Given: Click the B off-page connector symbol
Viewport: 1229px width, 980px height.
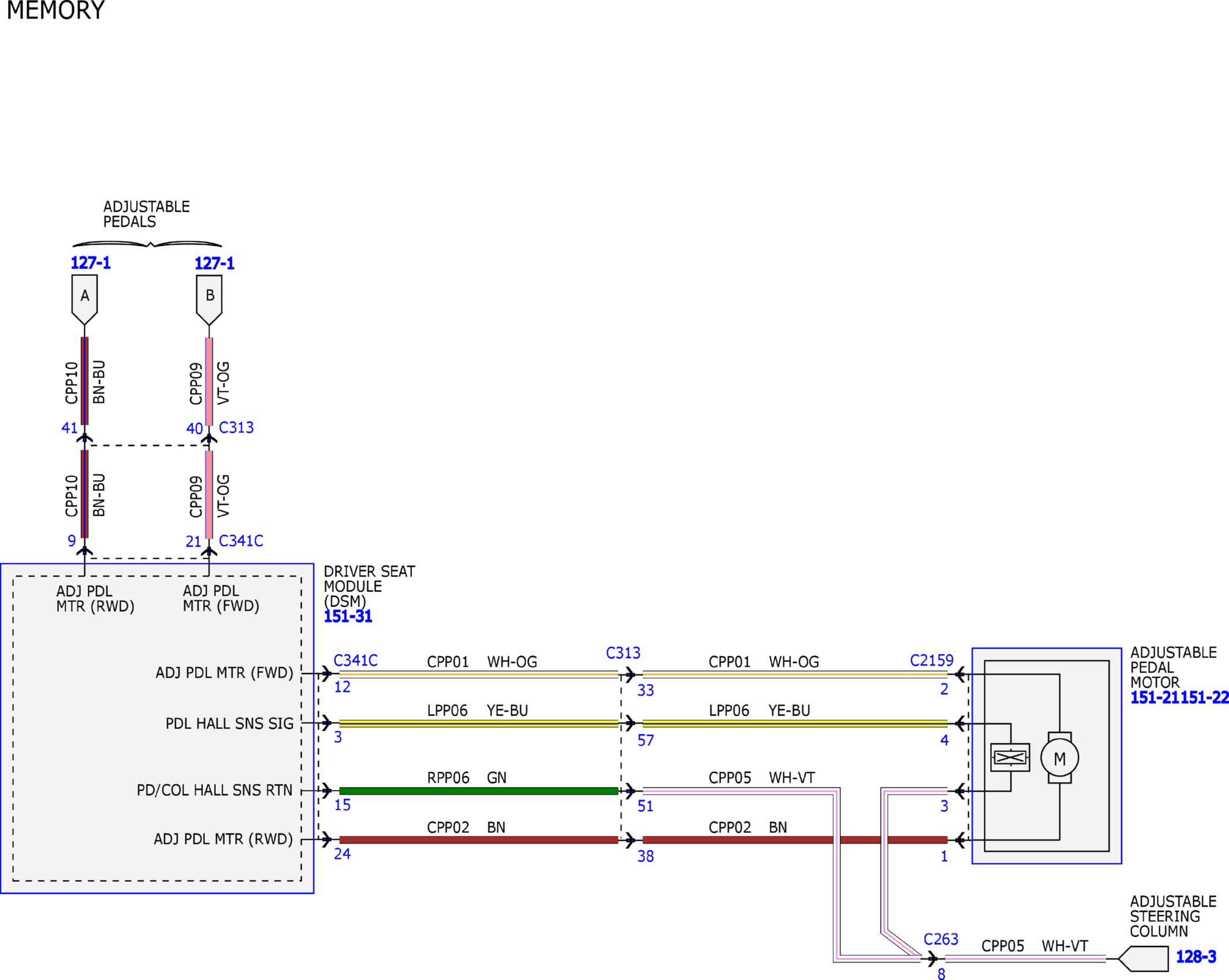Looking at the screenshot, I should point(209,299).
